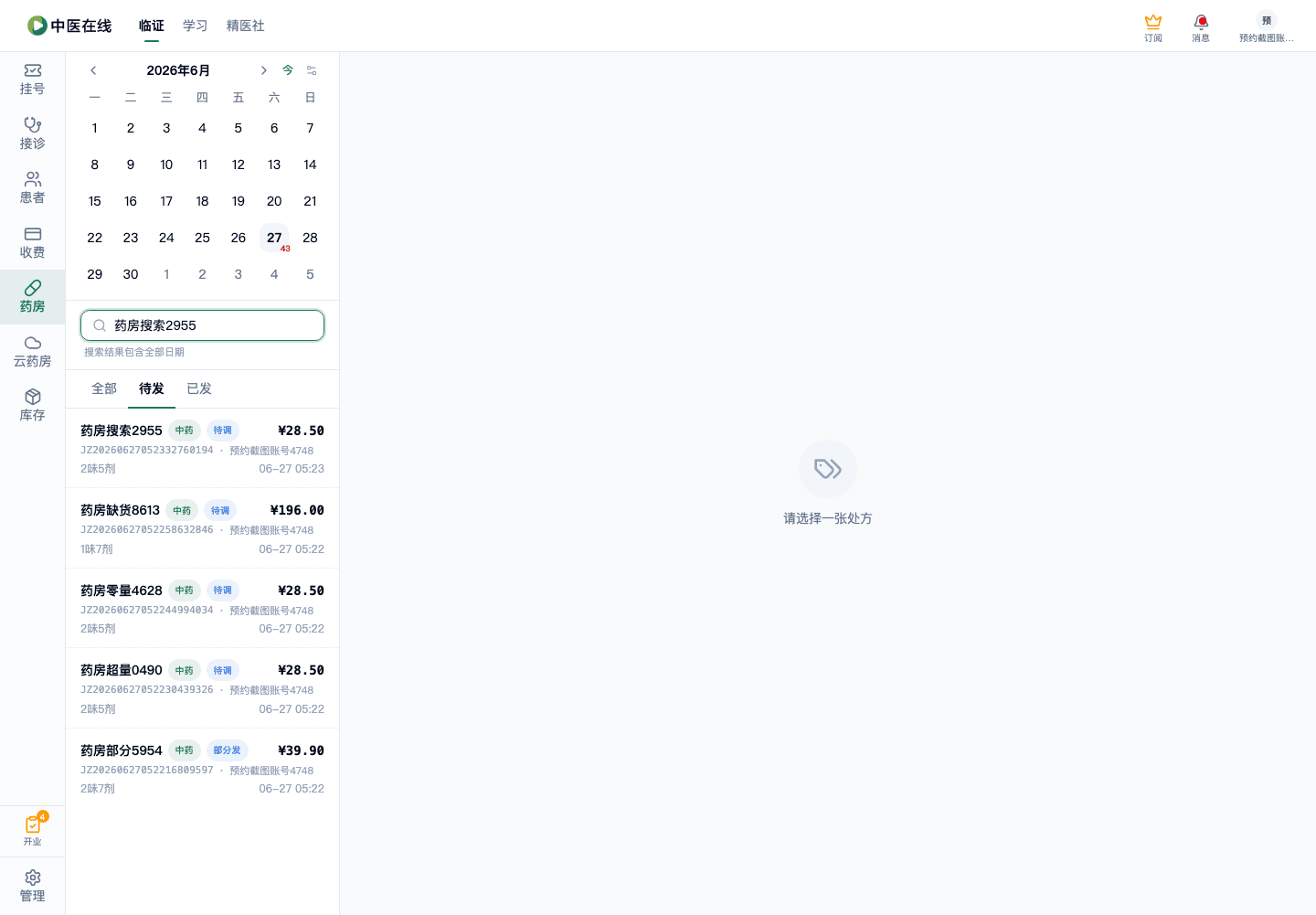Open the 患者 patients sidebar icon

[32, 188]
